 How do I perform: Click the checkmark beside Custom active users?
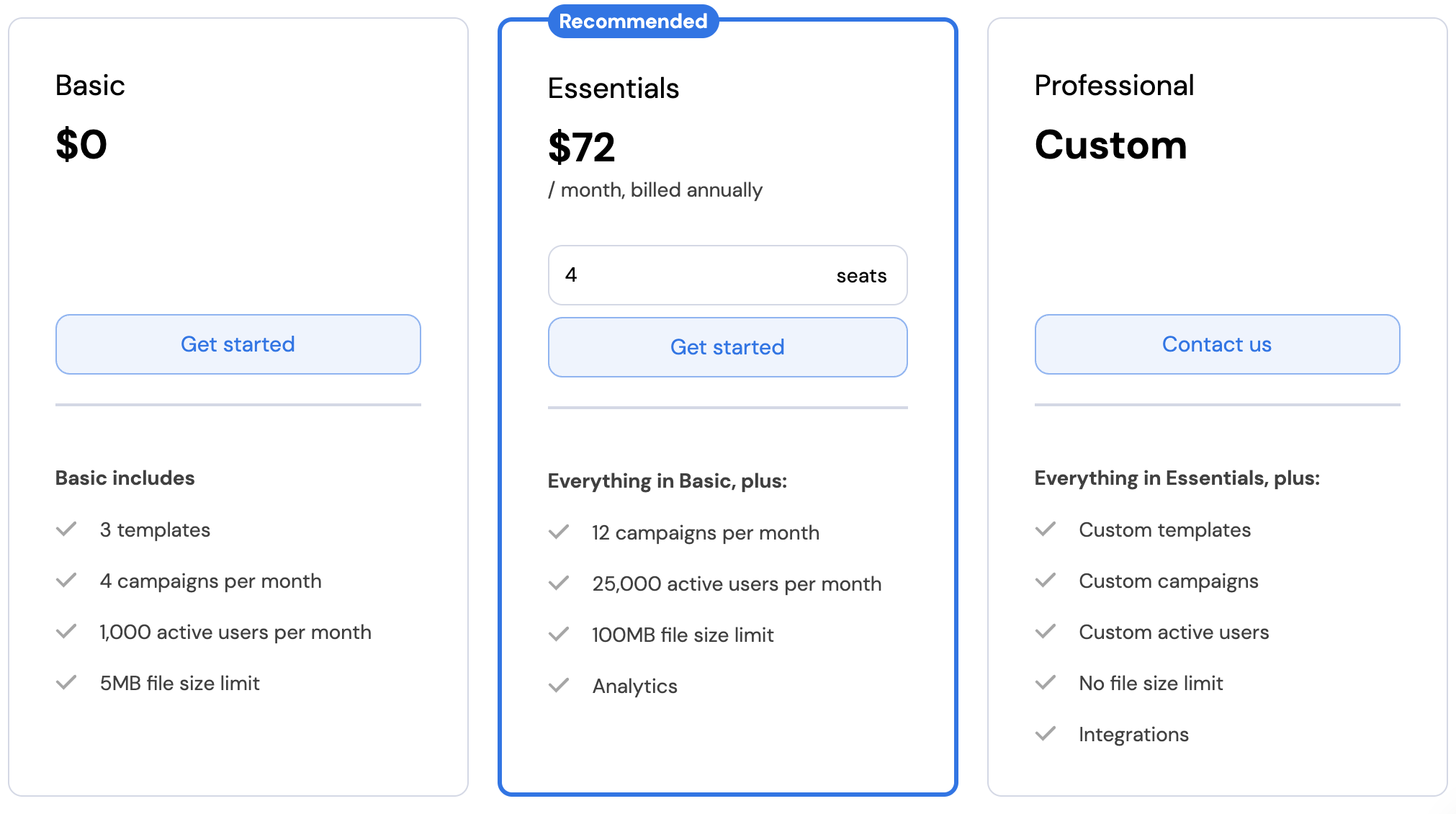[x=1046, y=632]
